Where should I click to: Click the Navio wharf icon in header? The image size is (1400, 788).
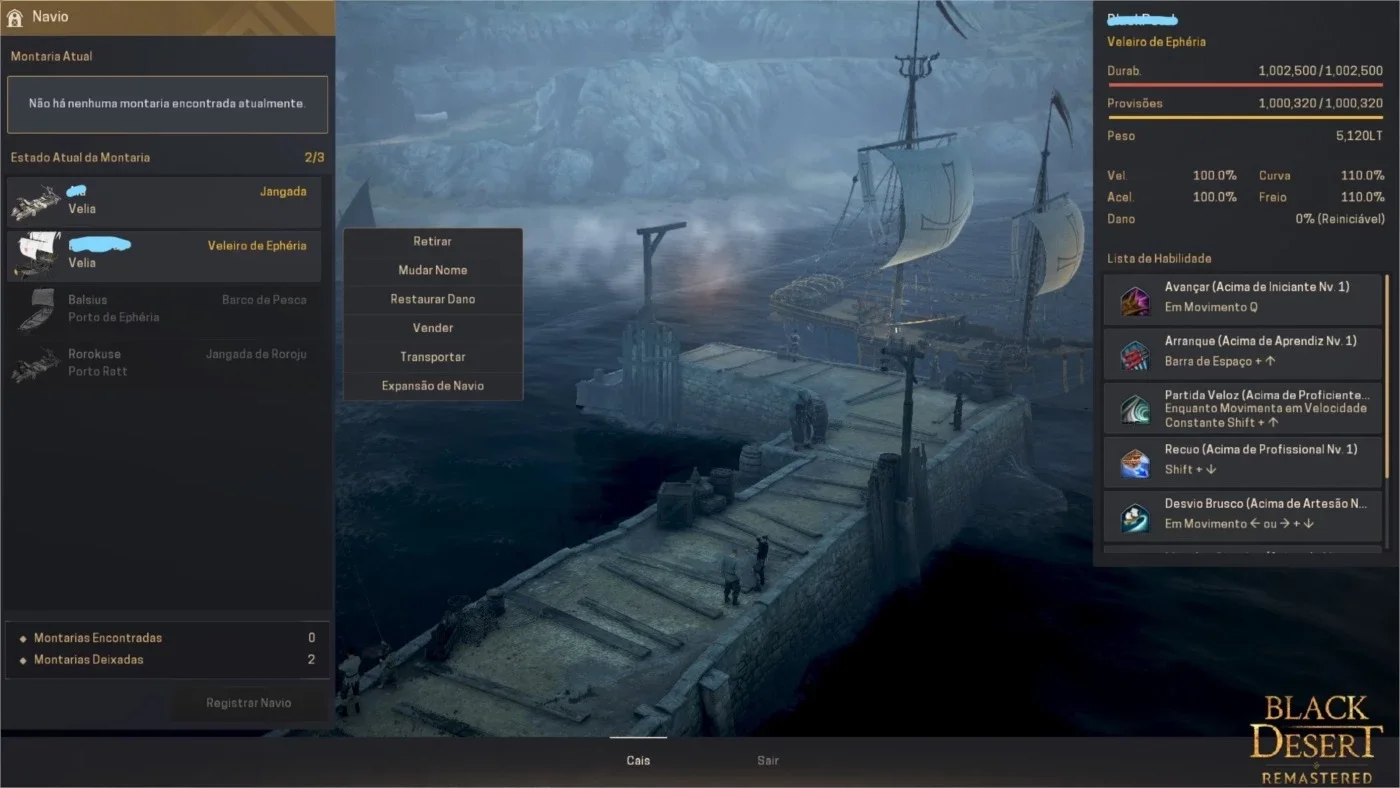point(15,17)
